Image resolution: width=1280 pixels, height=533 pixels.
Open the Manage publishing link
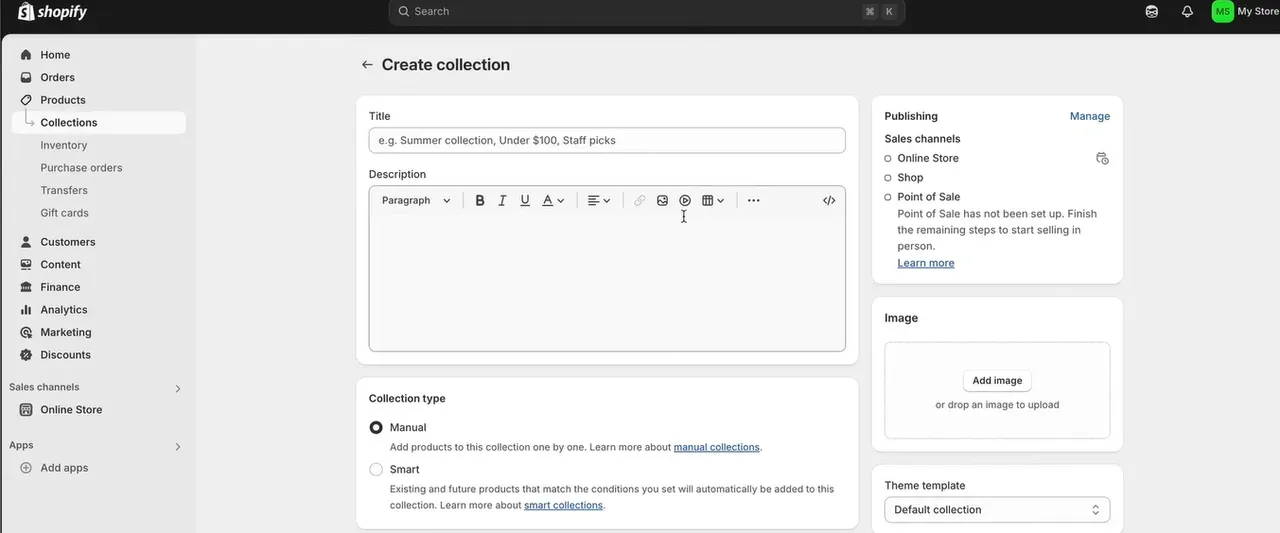click(1089, 116)
